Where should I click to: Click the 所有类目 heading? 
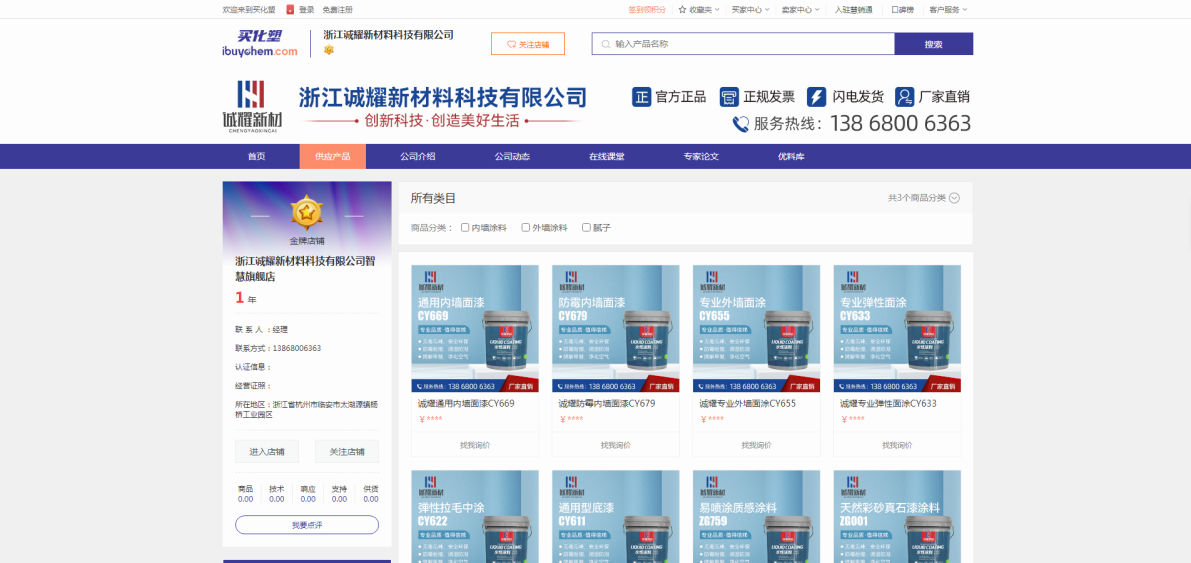433,198
